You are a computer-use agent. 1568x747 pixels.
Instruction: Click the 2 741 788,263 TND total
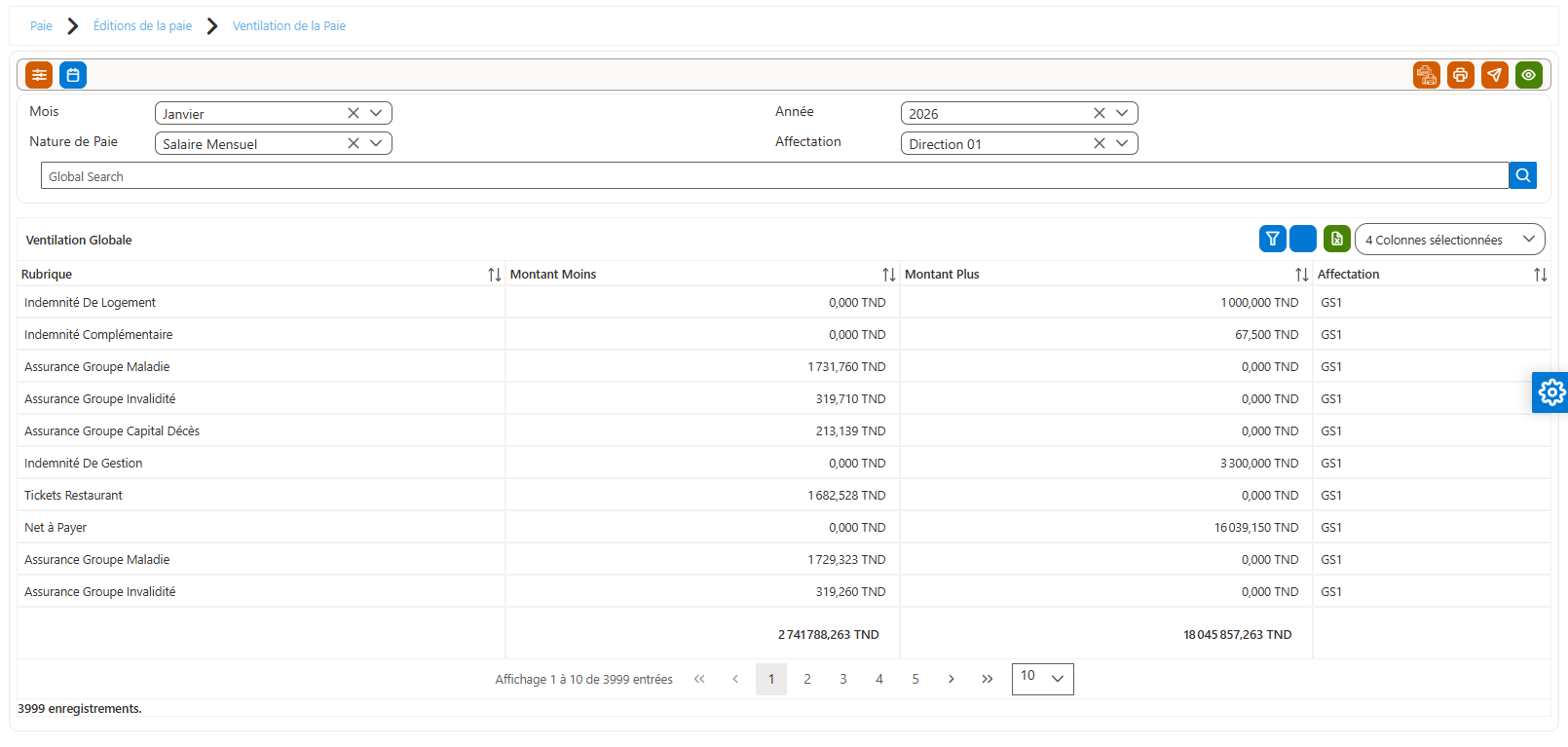tap(828, 635)
